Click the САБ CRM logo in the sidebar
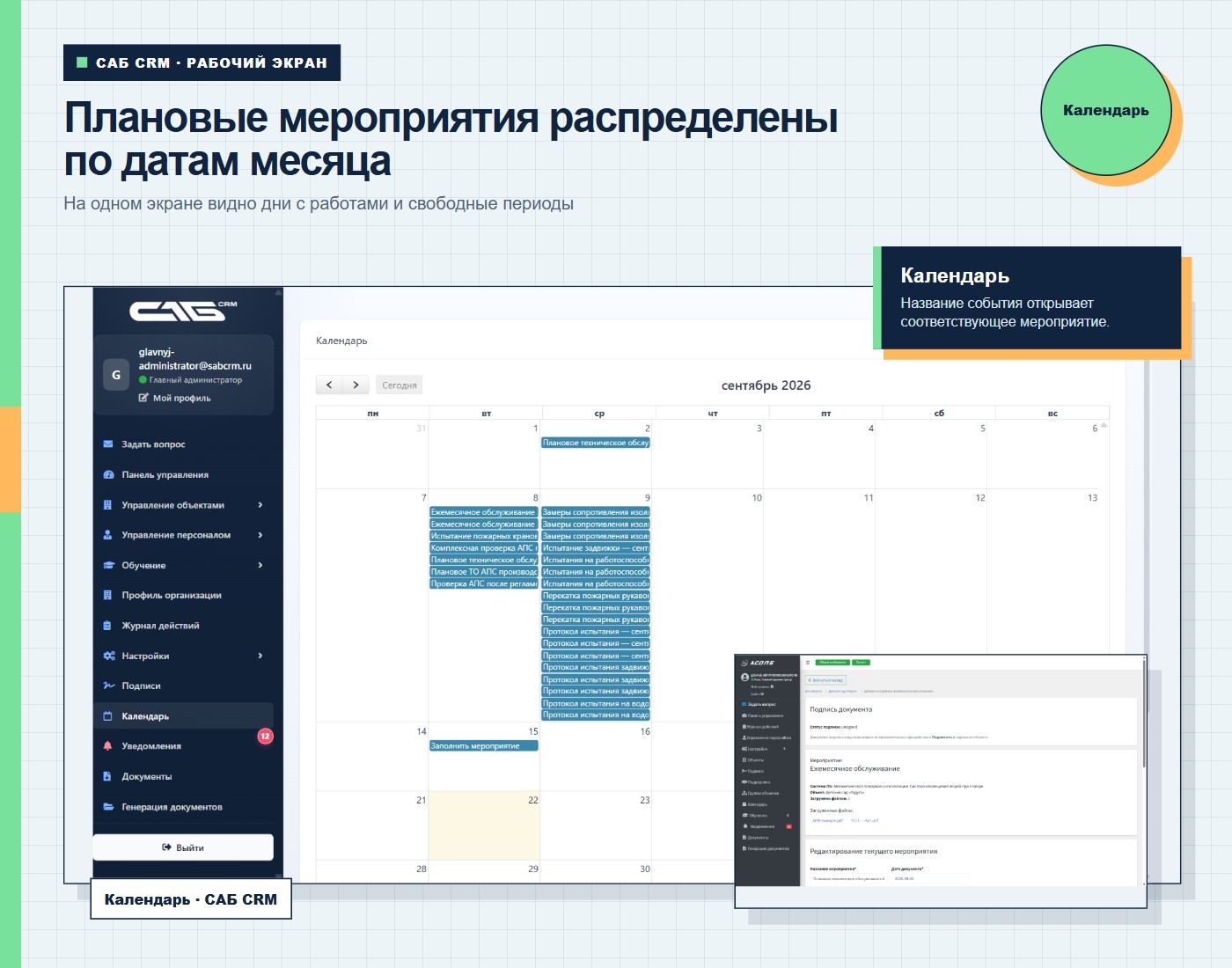Image resolution: width=1232 pixels, height=968 pixels. (x=183, y=310)
